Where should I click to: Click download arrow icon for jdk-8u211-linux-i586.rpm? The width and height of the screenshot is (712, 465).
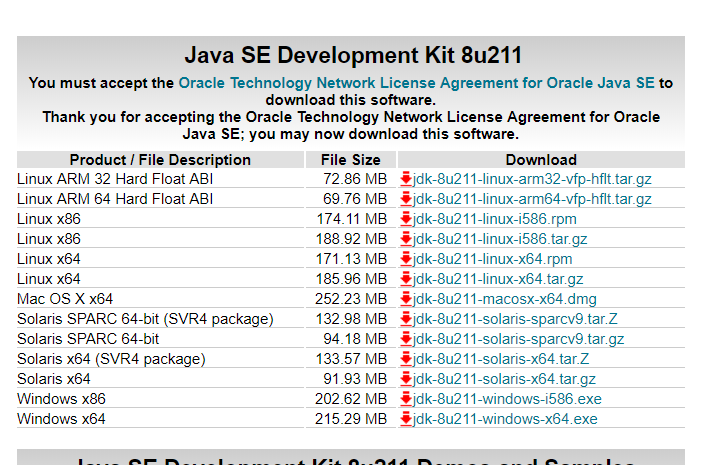pos(406,219)
